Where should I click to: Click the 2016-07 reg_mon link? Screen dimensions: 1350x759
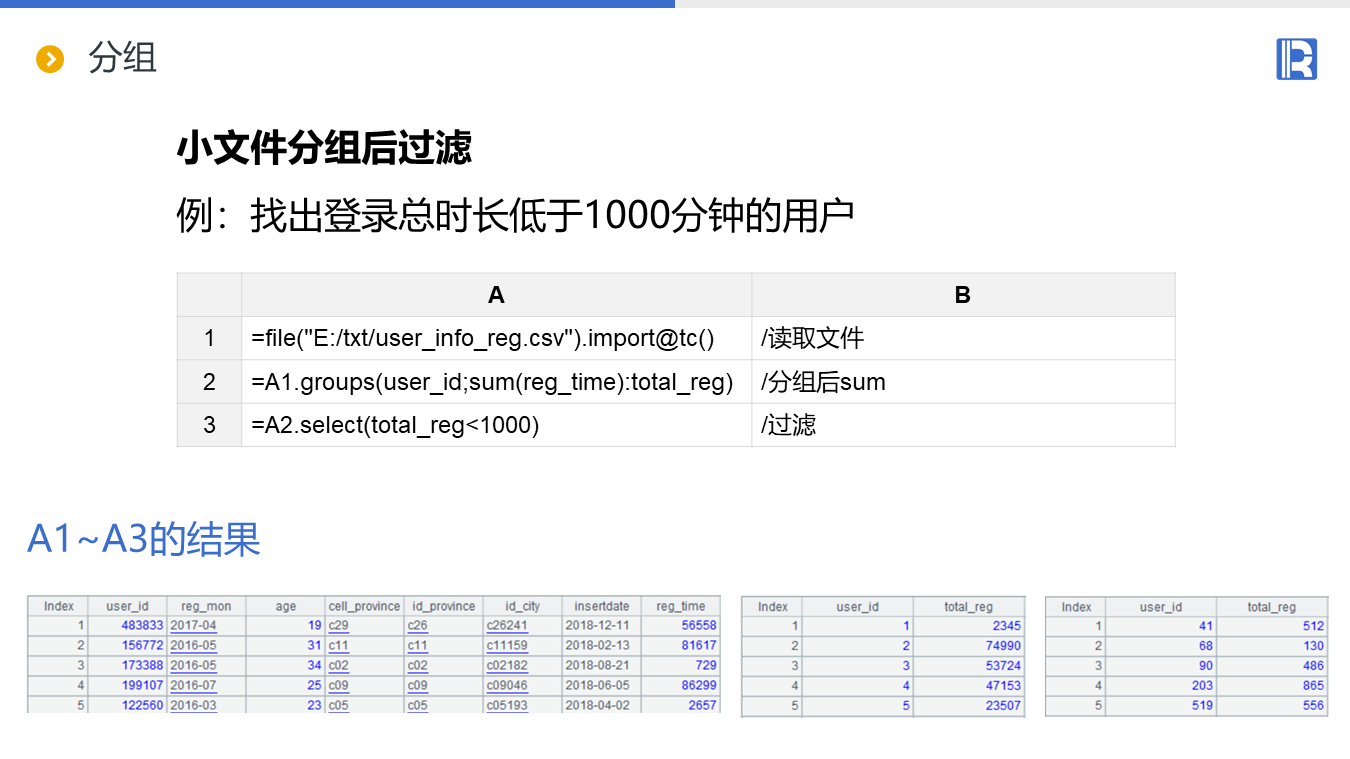tap(193, 686)
